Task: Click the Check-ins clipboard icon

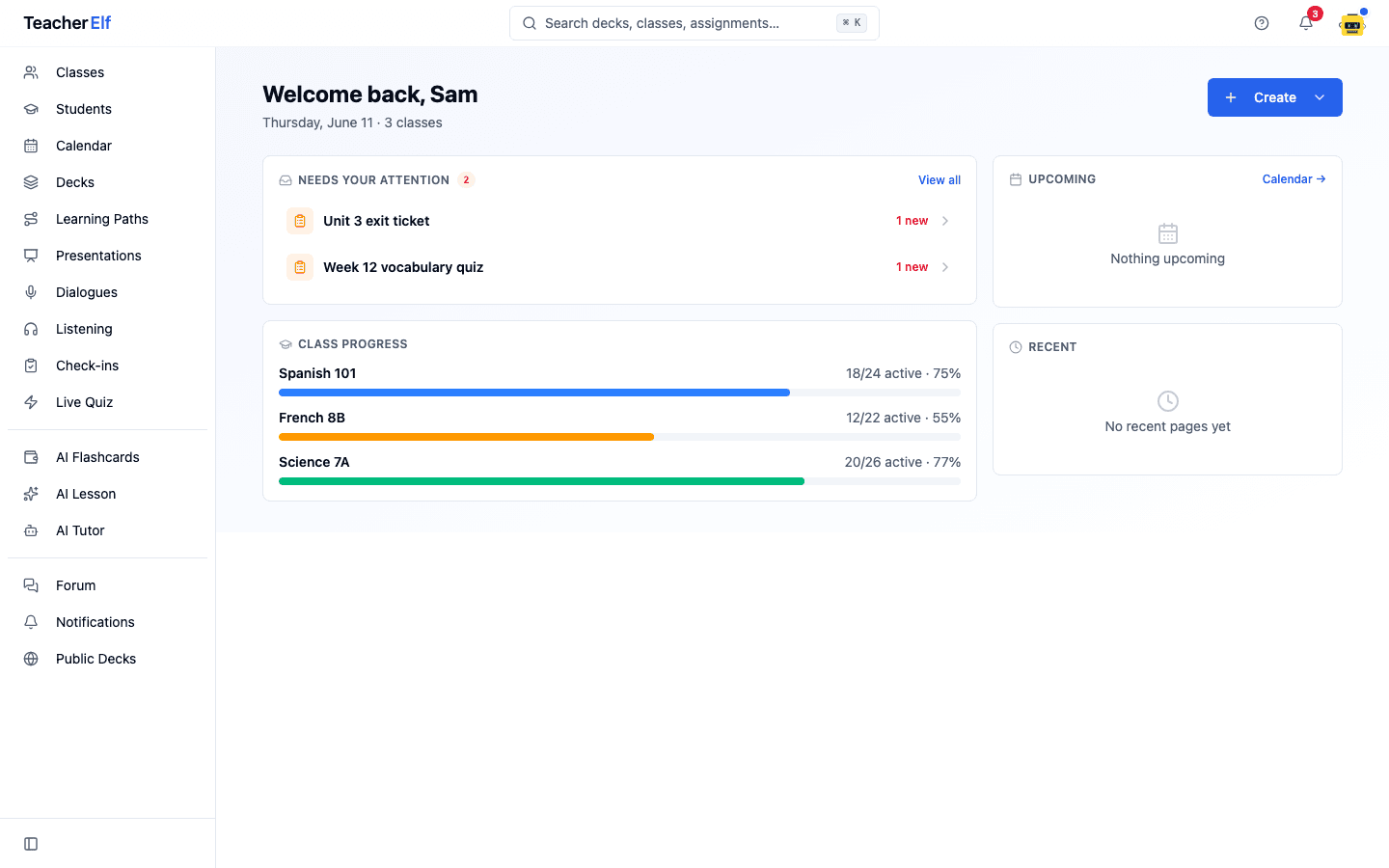Action: click(x=31, y=366)
